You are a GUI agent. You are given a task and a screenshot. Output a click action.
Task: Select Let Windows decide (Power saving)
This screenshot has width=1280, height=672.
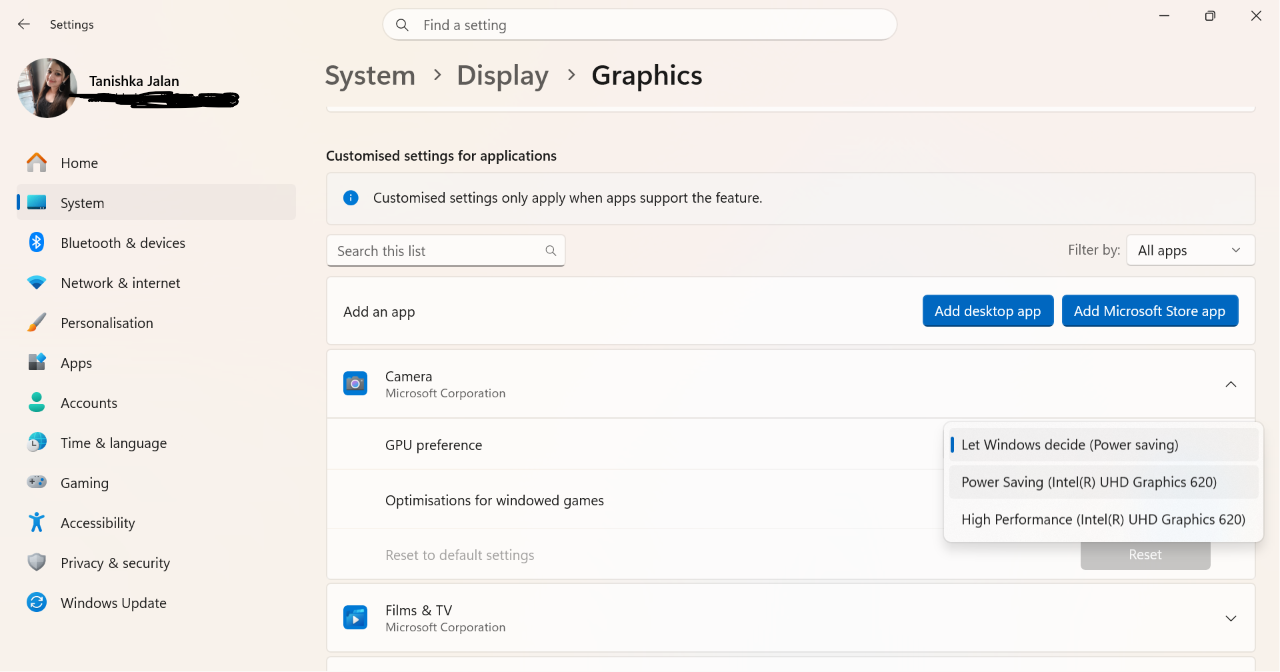coord(1103,445)
